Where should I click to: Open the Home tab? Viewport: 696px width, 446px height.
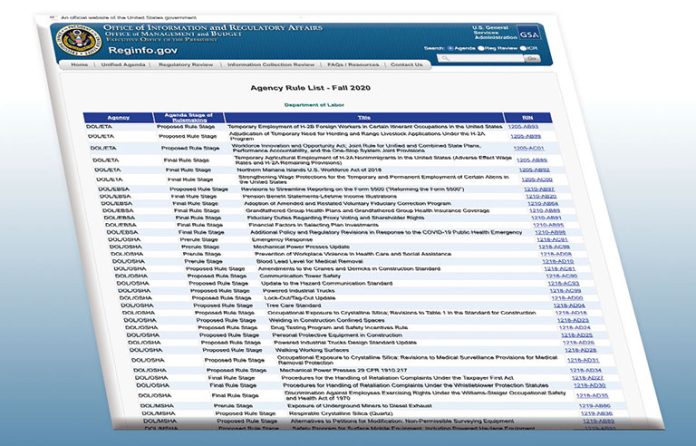(79, 64)
